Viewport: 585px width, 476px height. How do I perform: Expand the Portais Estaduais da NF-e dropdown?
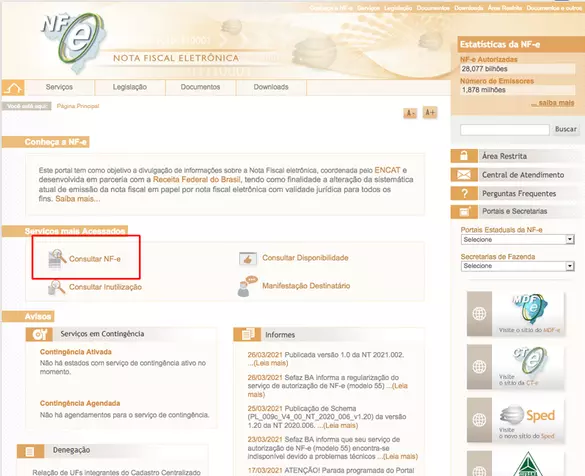517,239
